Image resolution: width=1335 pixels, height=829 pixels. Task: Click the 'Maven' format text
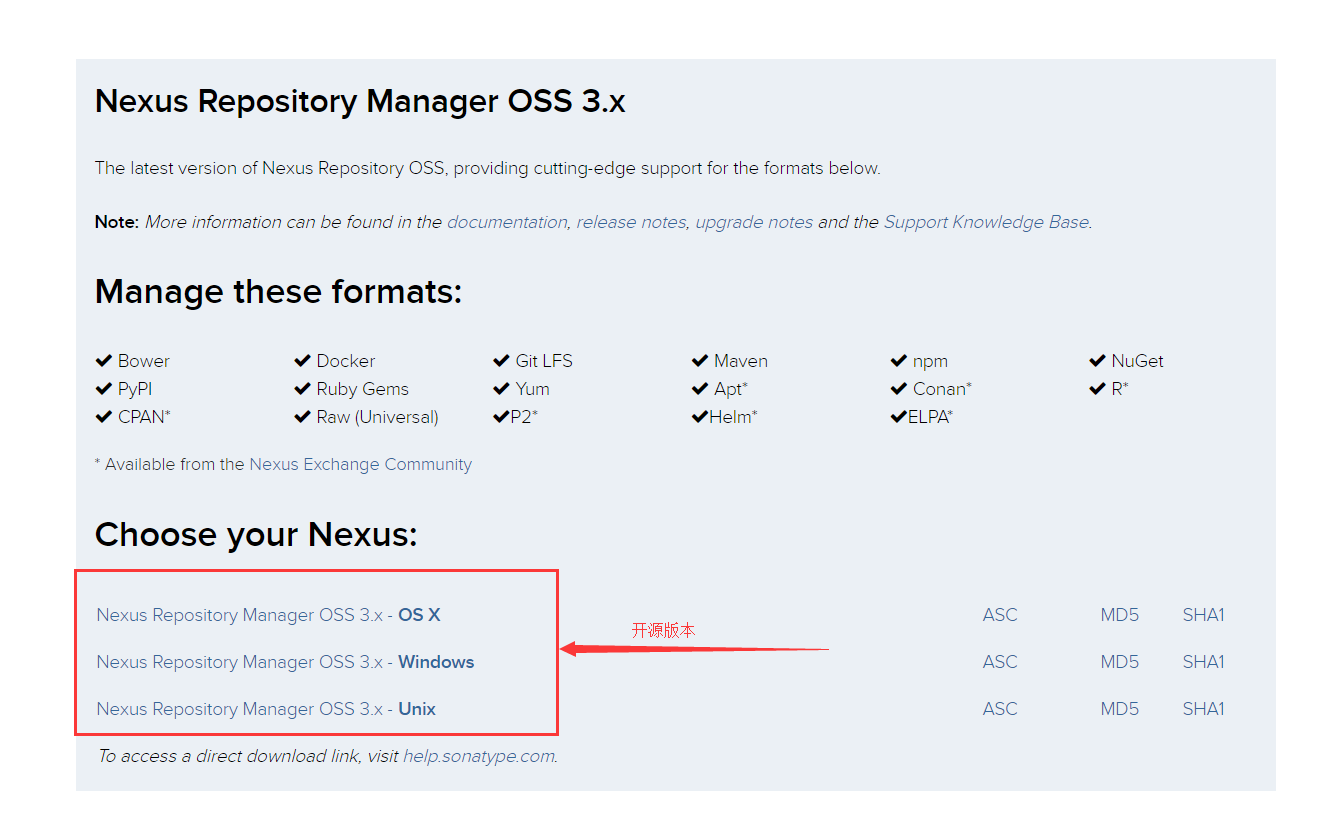(x=741, y=361)
